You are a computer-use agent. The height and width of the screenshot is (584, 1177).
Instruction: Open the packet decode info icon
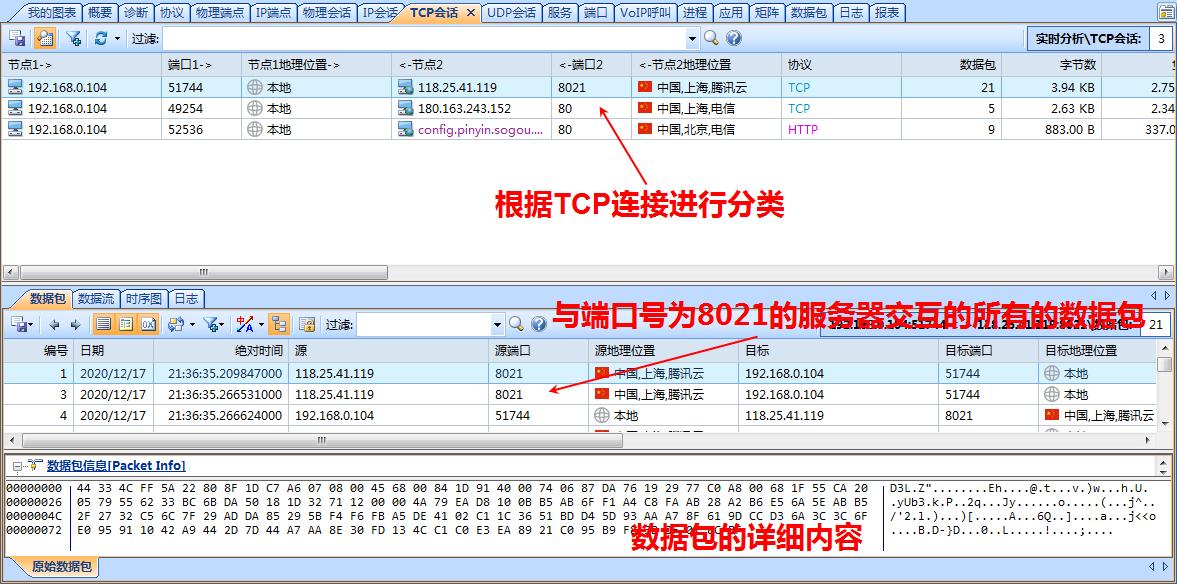click(x=307, y=322)
